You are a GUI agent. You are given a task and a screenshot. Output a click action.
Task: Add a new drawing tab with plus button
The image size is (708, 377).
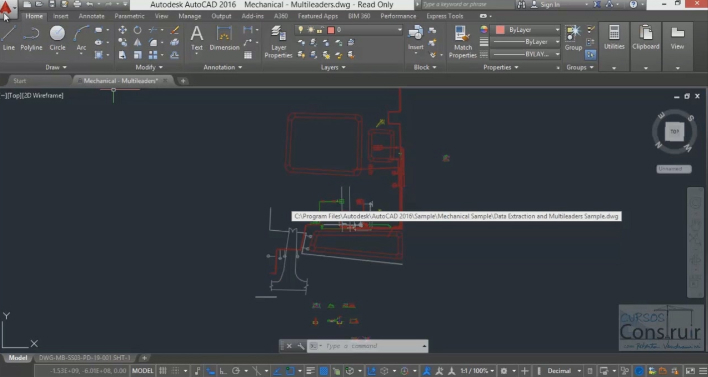click(x=182, y=81)
